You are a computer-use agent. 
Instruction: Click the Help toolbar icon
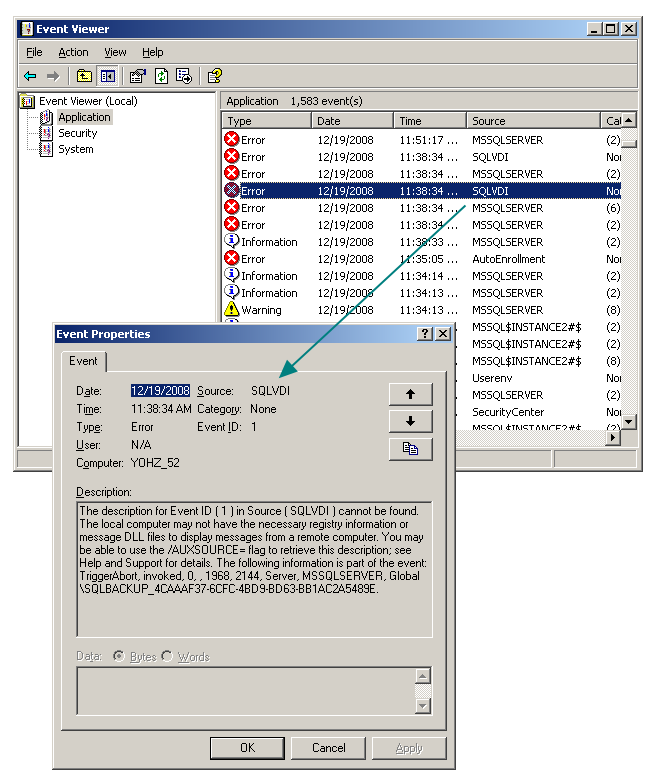pyautogui.click(x=214, y=76)
